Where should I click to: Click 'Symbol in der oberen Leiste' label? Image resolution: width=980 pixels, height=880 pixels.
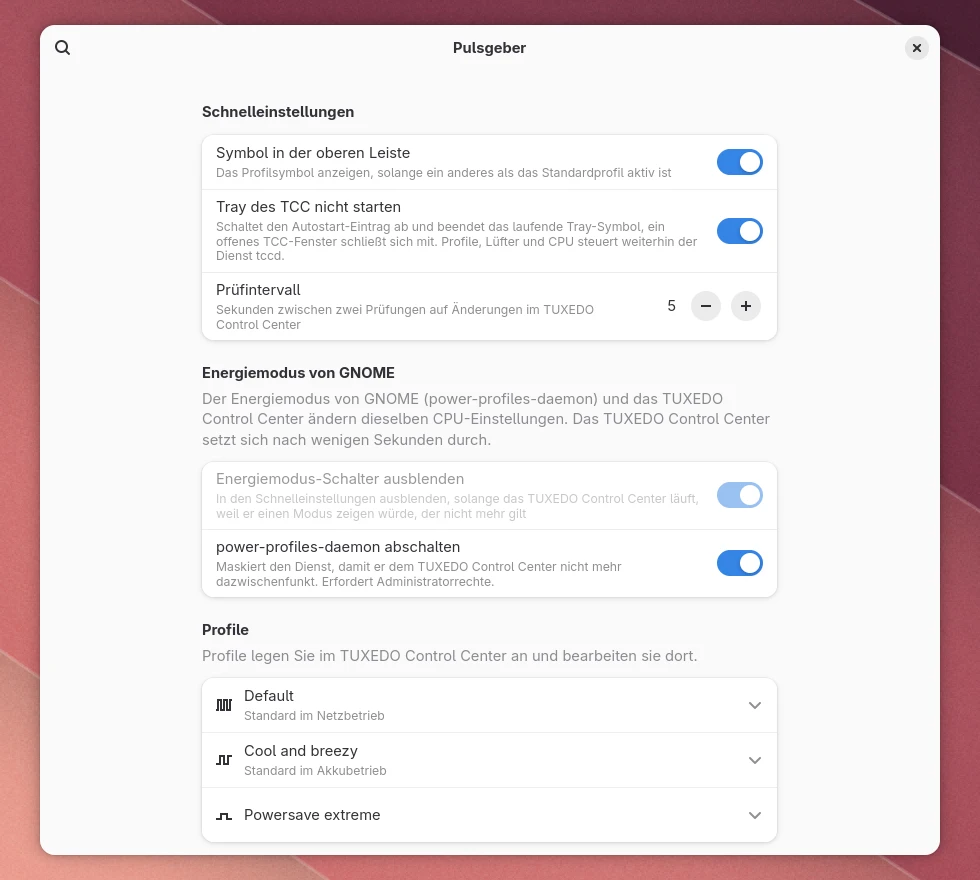coord(313,153)
